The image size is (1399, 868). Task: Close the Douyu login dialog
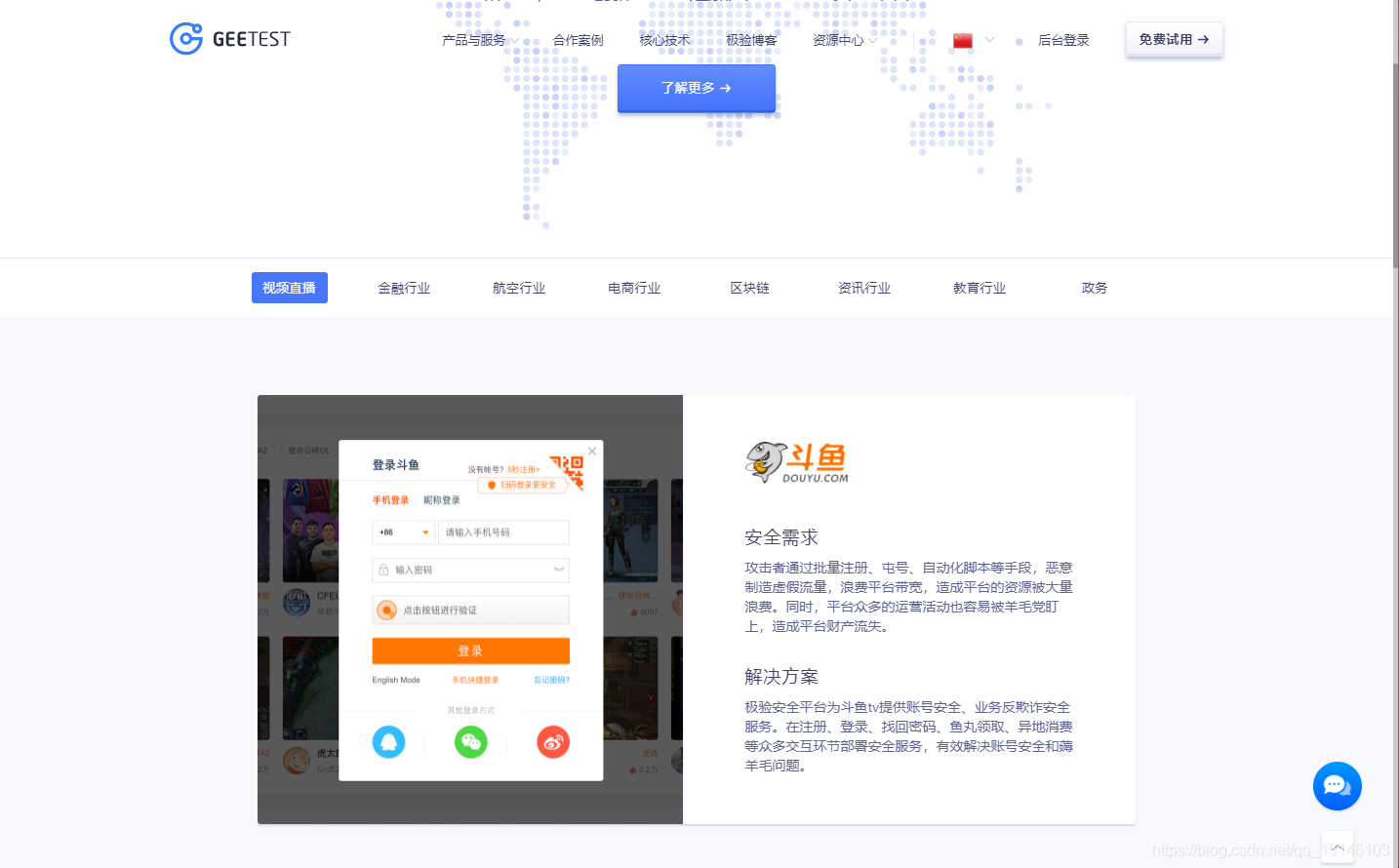pos(592,452)
